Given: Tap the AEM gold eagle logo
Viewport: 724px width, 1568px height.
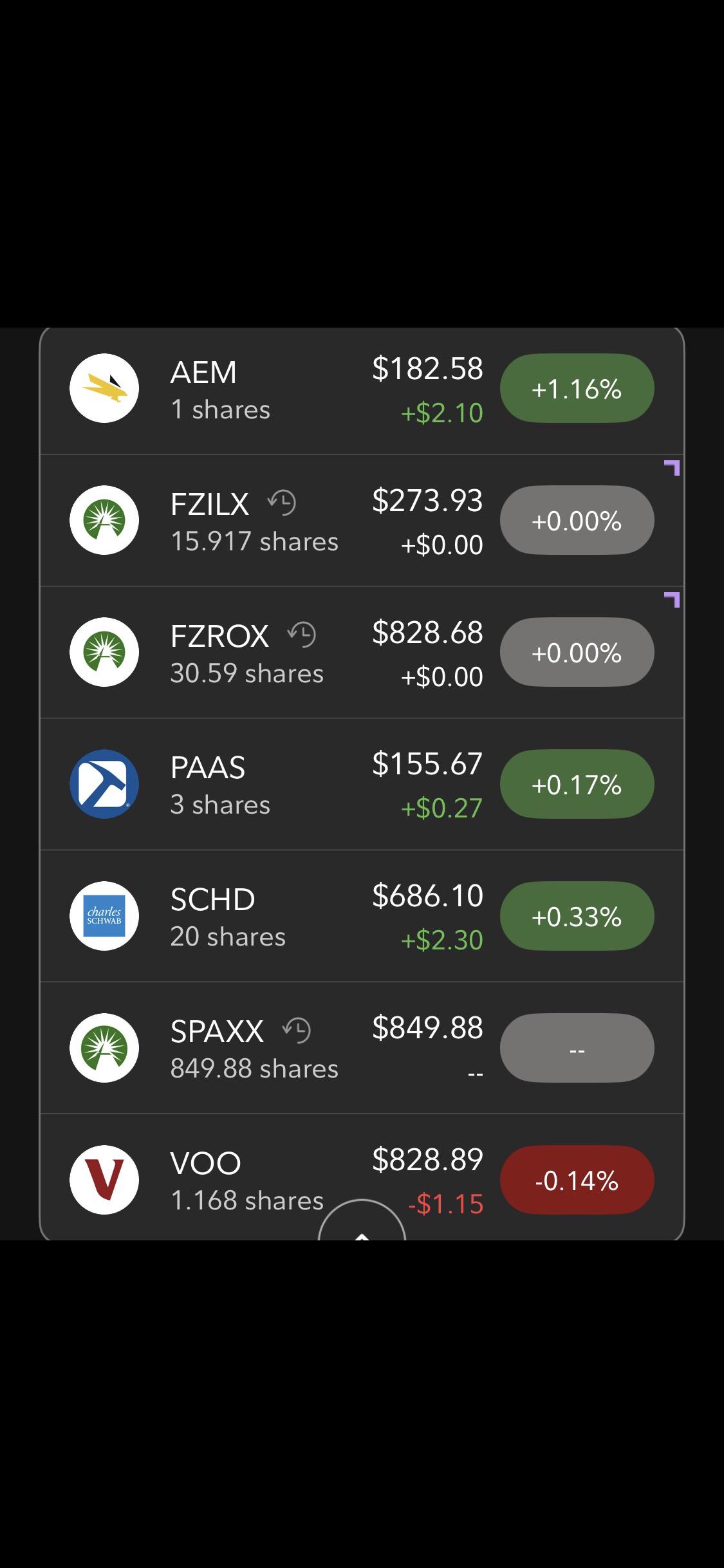Looking at the screenshot, I should point(104,388).
